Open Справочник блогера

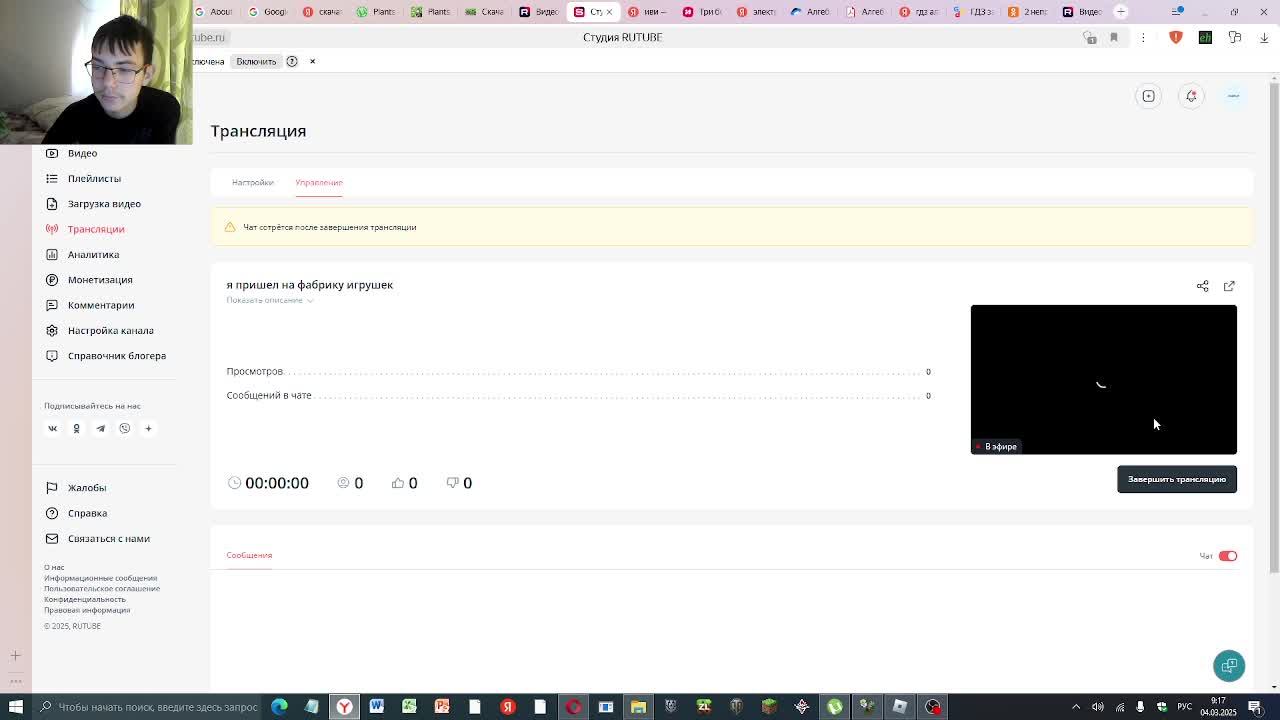[x=116, y=356]
